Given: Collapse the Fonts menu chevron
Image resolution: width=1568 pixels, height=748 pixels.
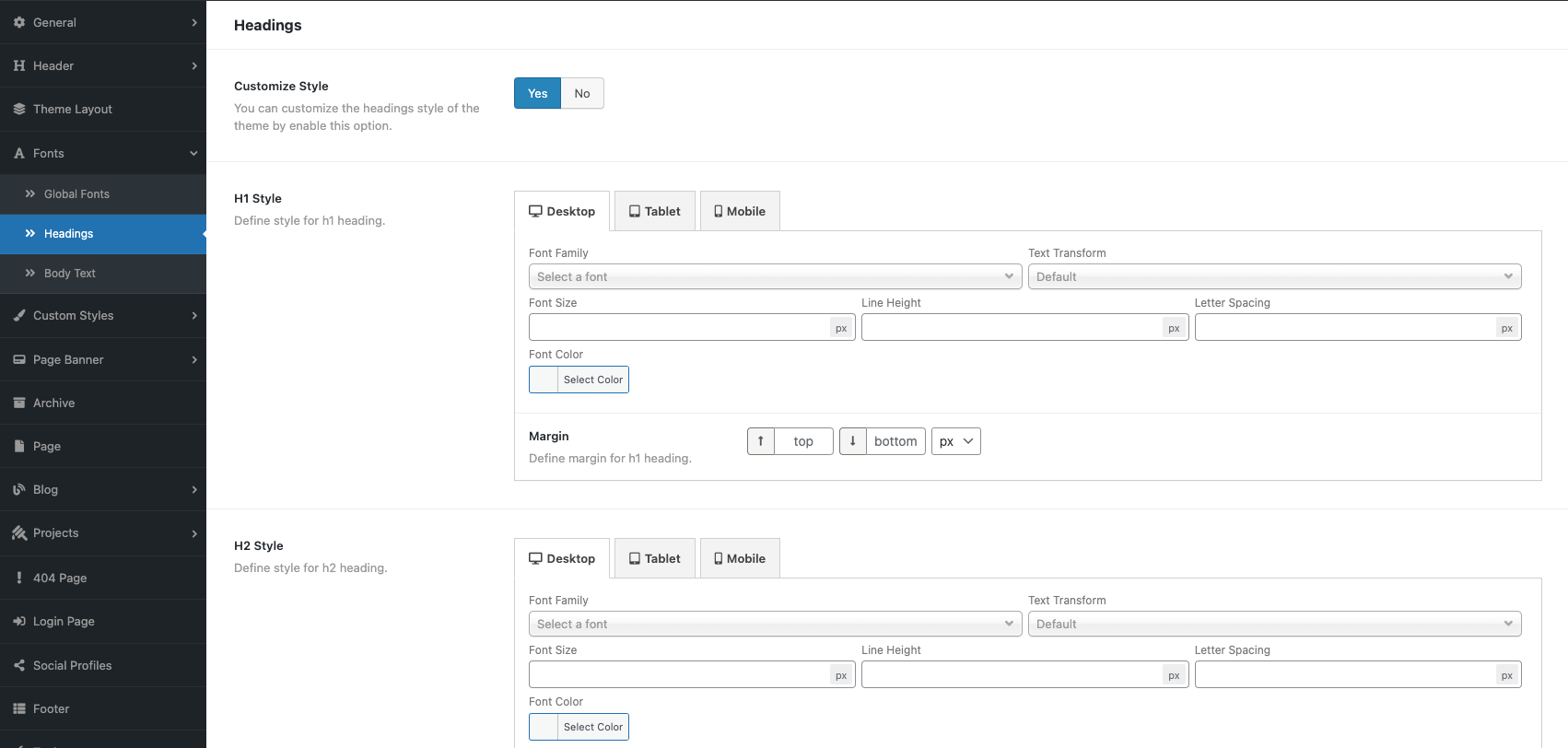Looking at the screenshot, I should coord(194,153).
